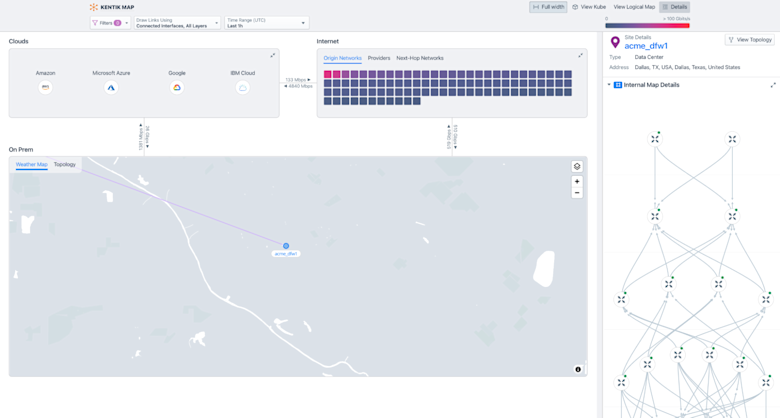Toggle the Full width view
This screenshot has height=418, width=780.
[x=548, y=7]
